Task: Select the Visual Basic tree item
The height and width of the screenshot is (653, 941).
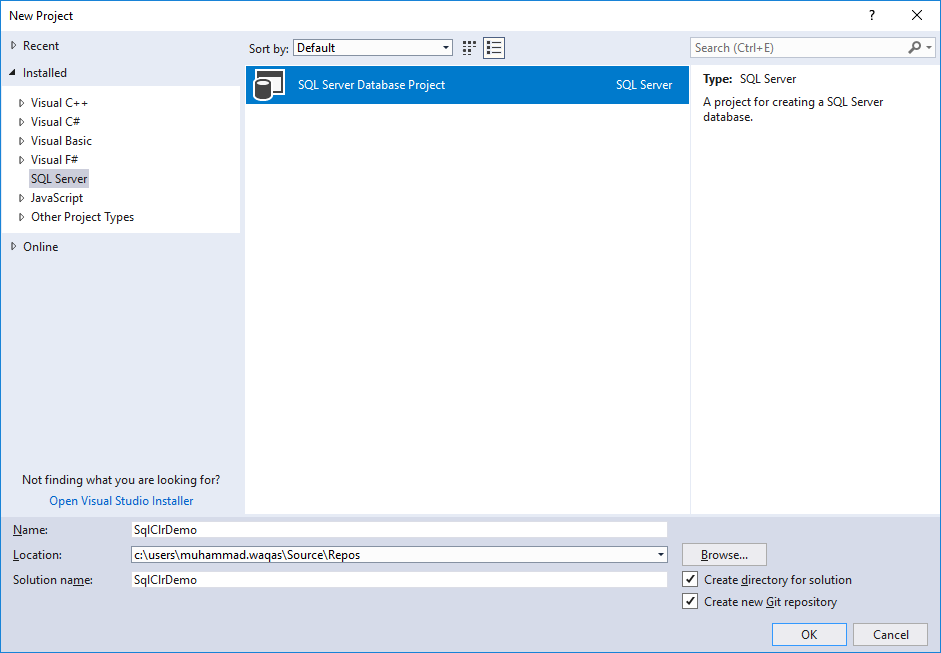Action: click(x=61, y=141)
